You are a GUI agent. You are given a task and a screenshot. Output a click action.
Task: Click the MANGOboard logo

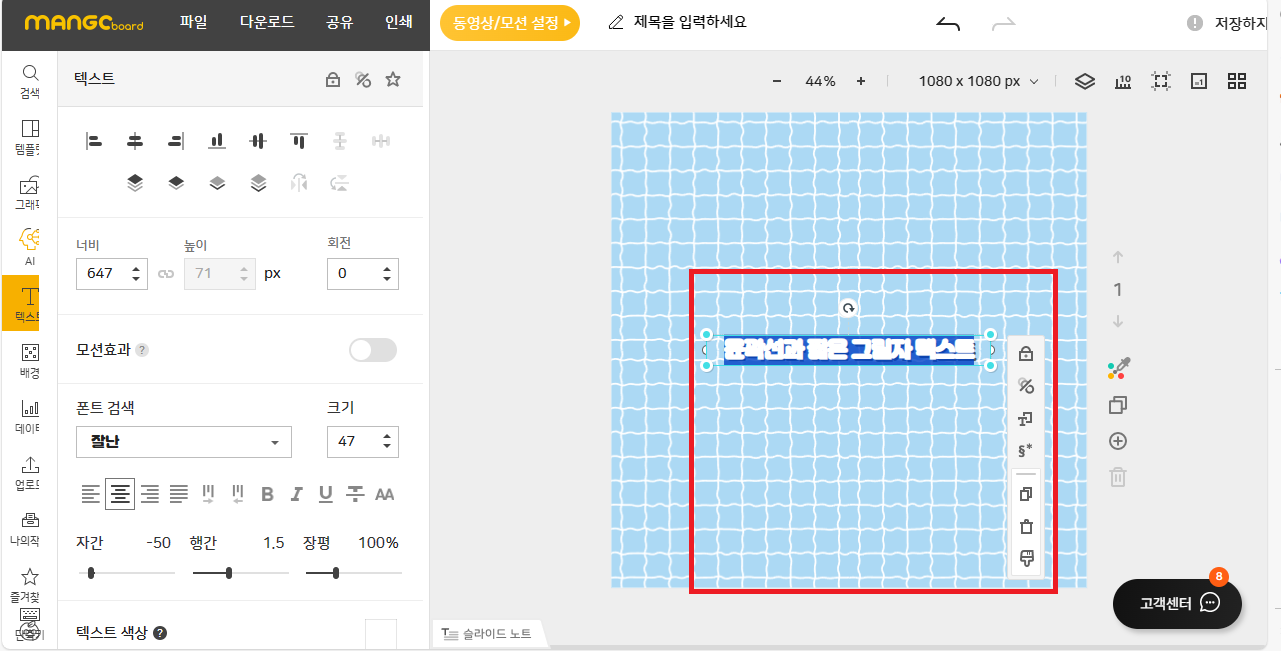point(84,22)
